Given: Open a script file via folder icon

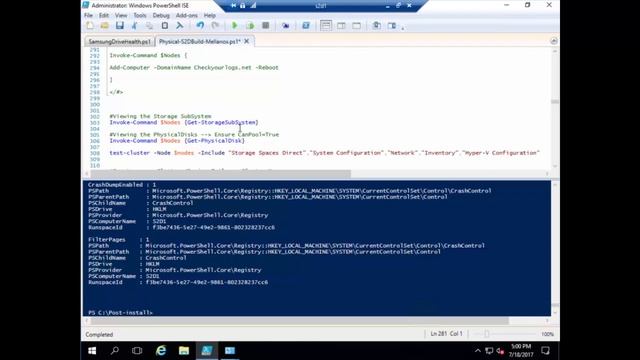Looking at the screenshot, I should pos(104,26).
